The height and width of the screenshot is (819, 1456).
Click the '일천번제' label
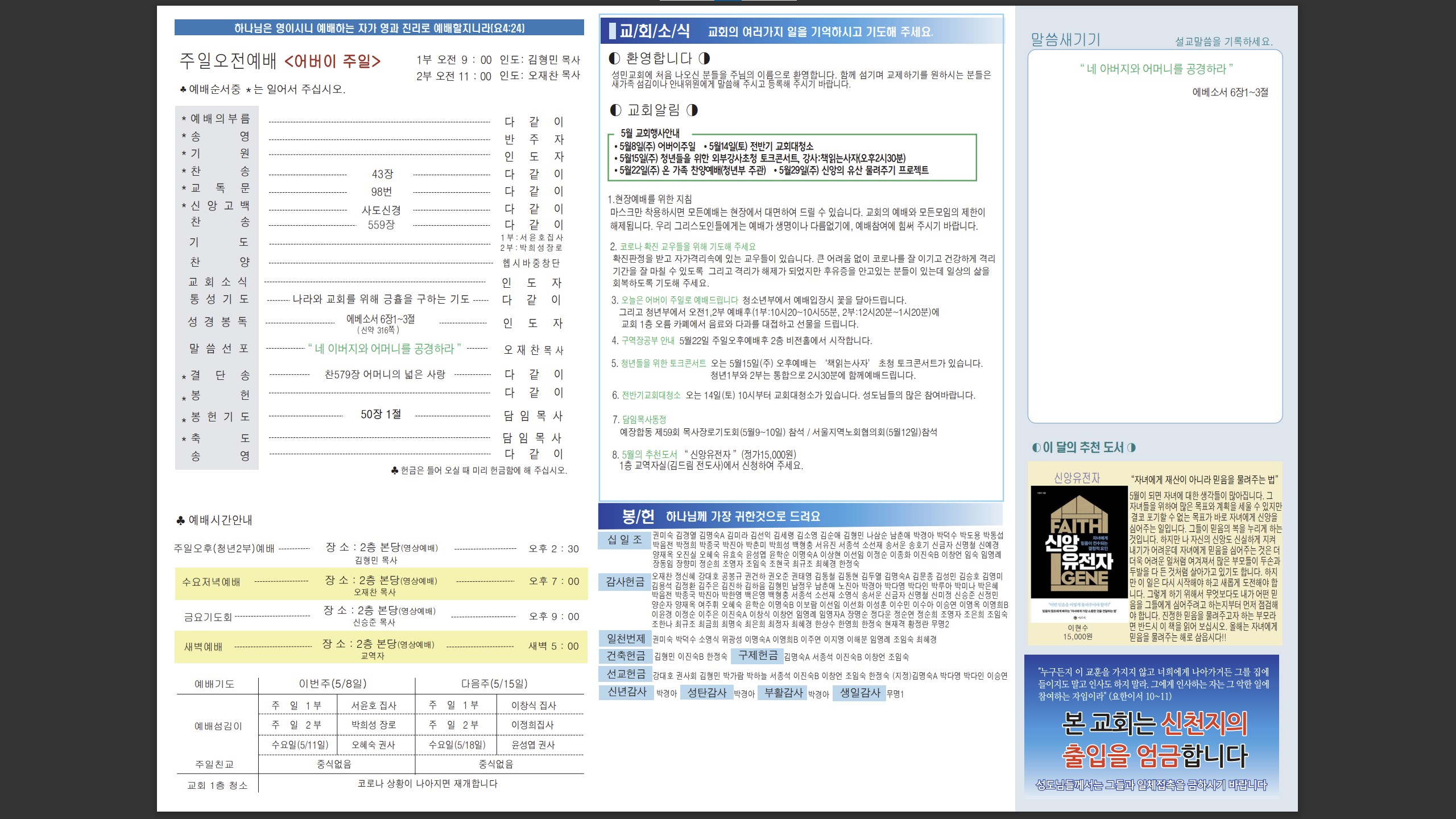(x=624, y=638)
